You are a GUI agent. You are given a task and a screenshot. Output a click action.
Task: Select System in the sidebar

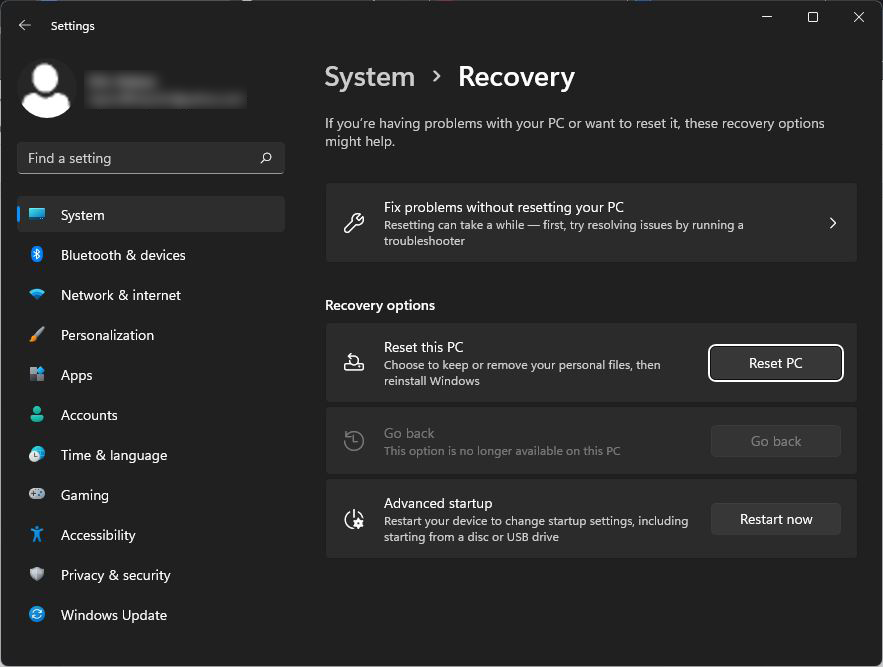(82, 215)
